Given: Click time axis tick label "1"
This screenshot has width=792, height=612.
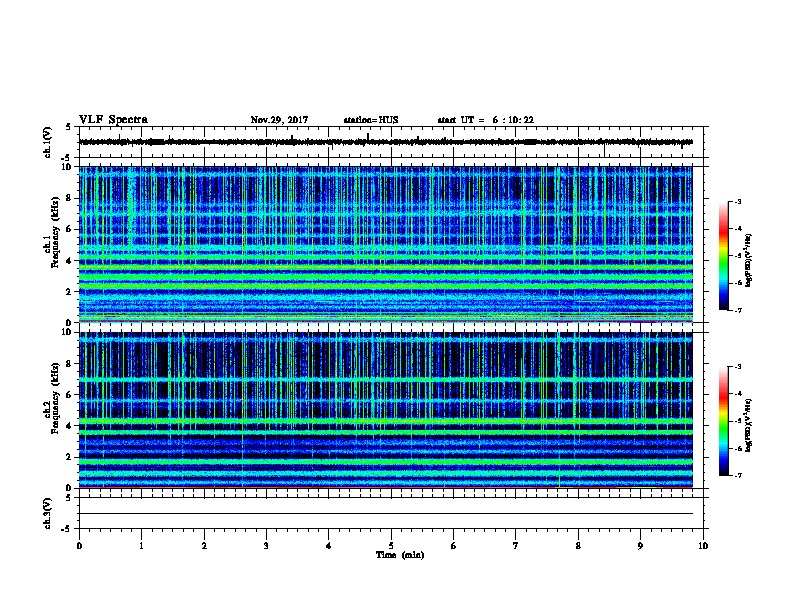Looking at the screenshot, I should click(142, 545).
